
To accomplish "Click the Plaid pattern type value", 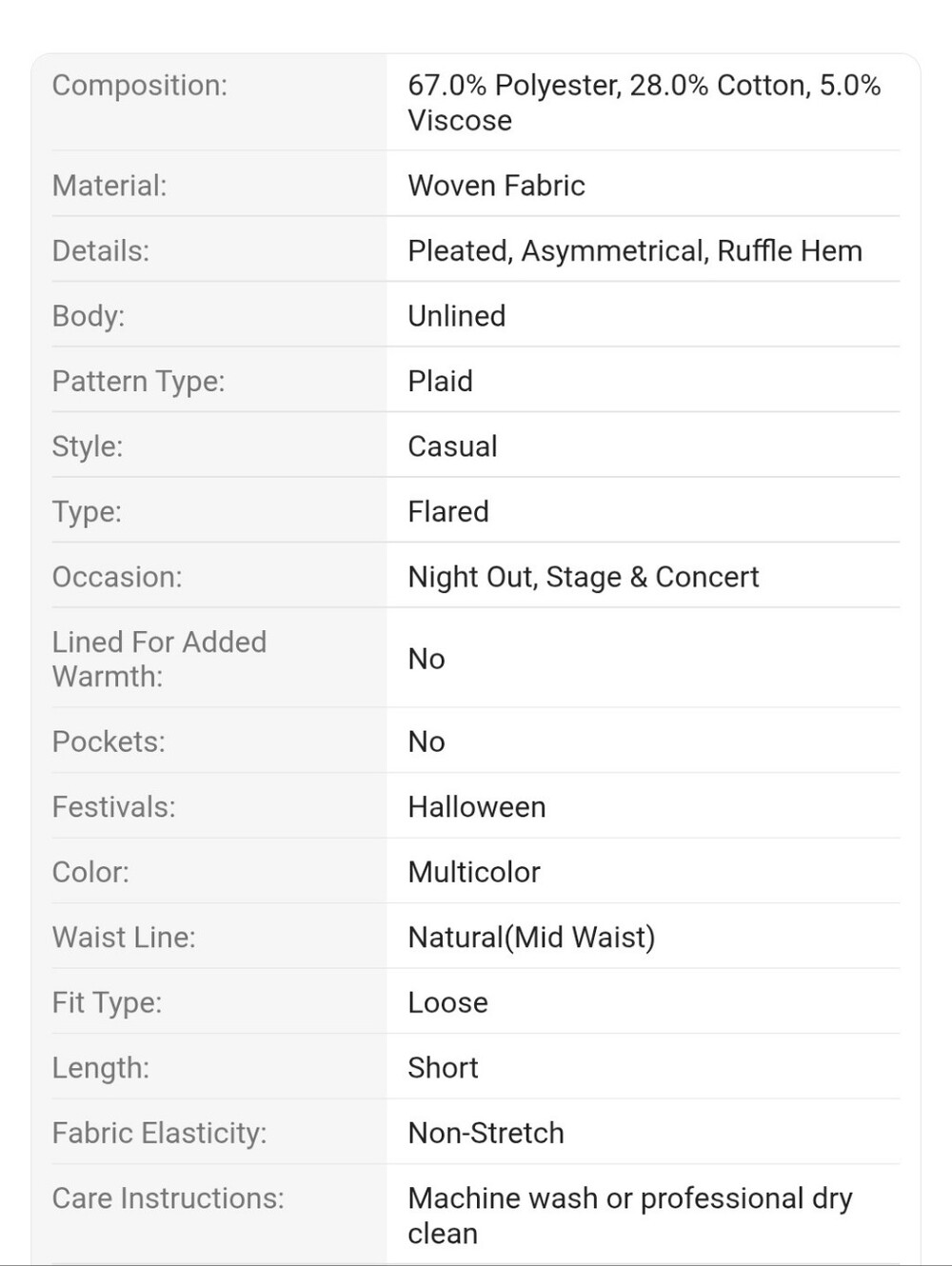I will [440, 381].
